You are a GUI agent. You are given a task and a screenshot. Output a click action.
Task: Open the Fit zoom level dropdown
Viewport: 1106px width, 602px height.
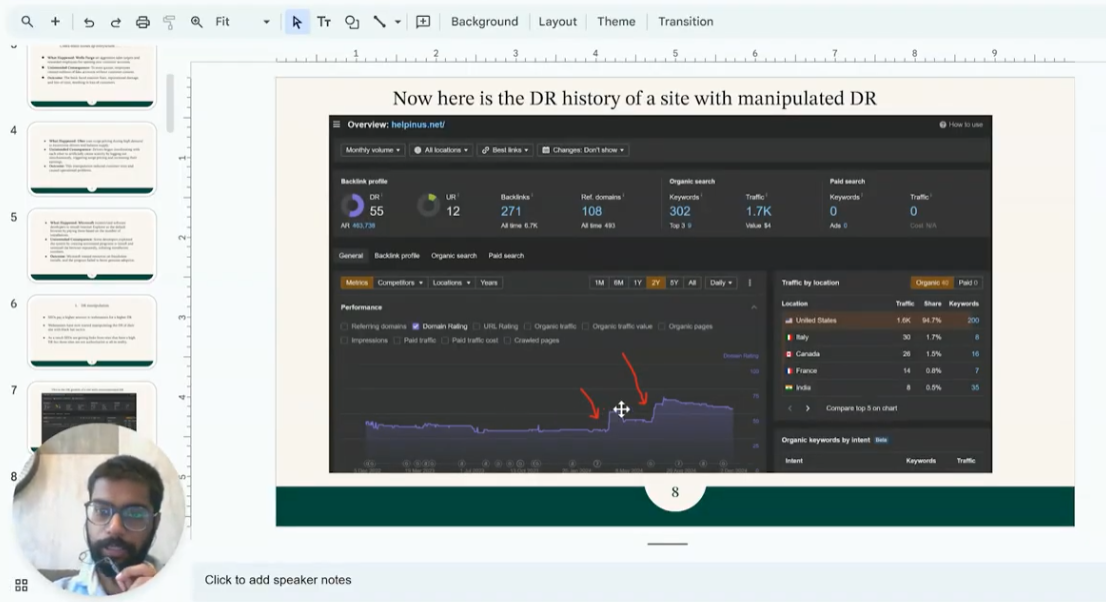click(244, 21)
